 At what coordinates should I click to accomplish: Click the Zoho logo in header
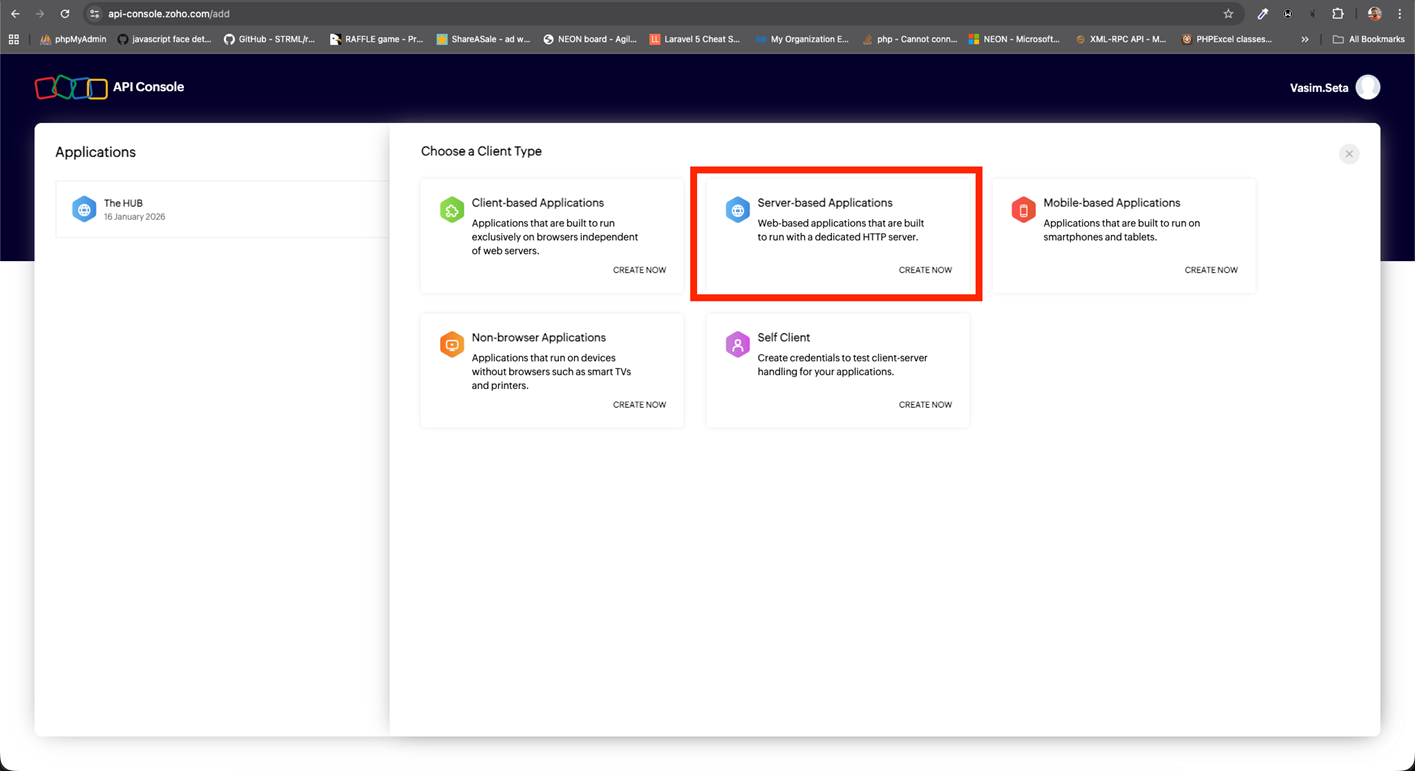pyautogui.click(x=71, y=88)
